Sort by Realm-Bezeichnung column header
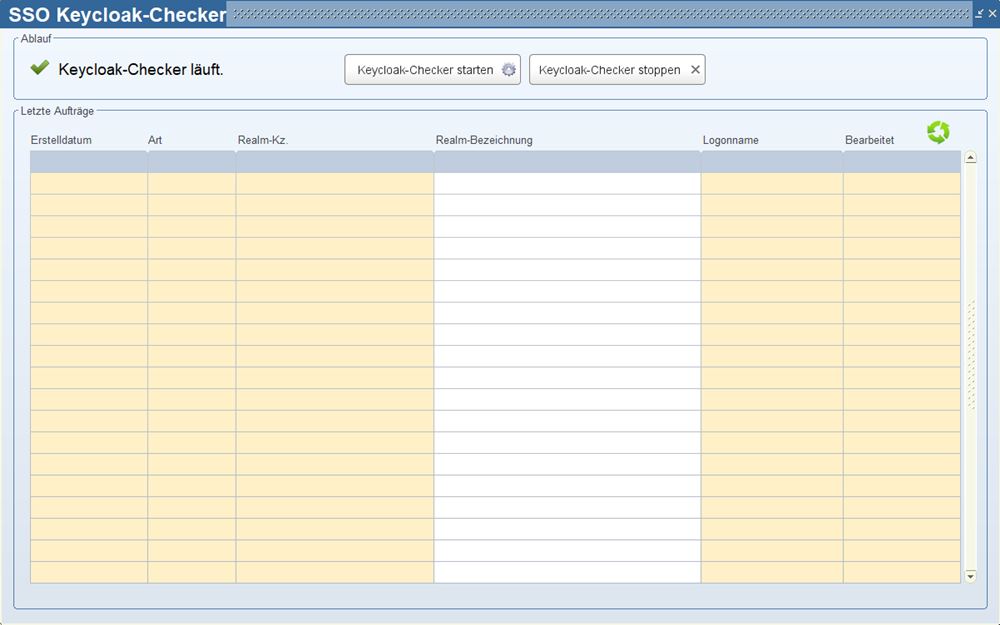Viewport: 1000px width, 625px height. click(484, 140)
